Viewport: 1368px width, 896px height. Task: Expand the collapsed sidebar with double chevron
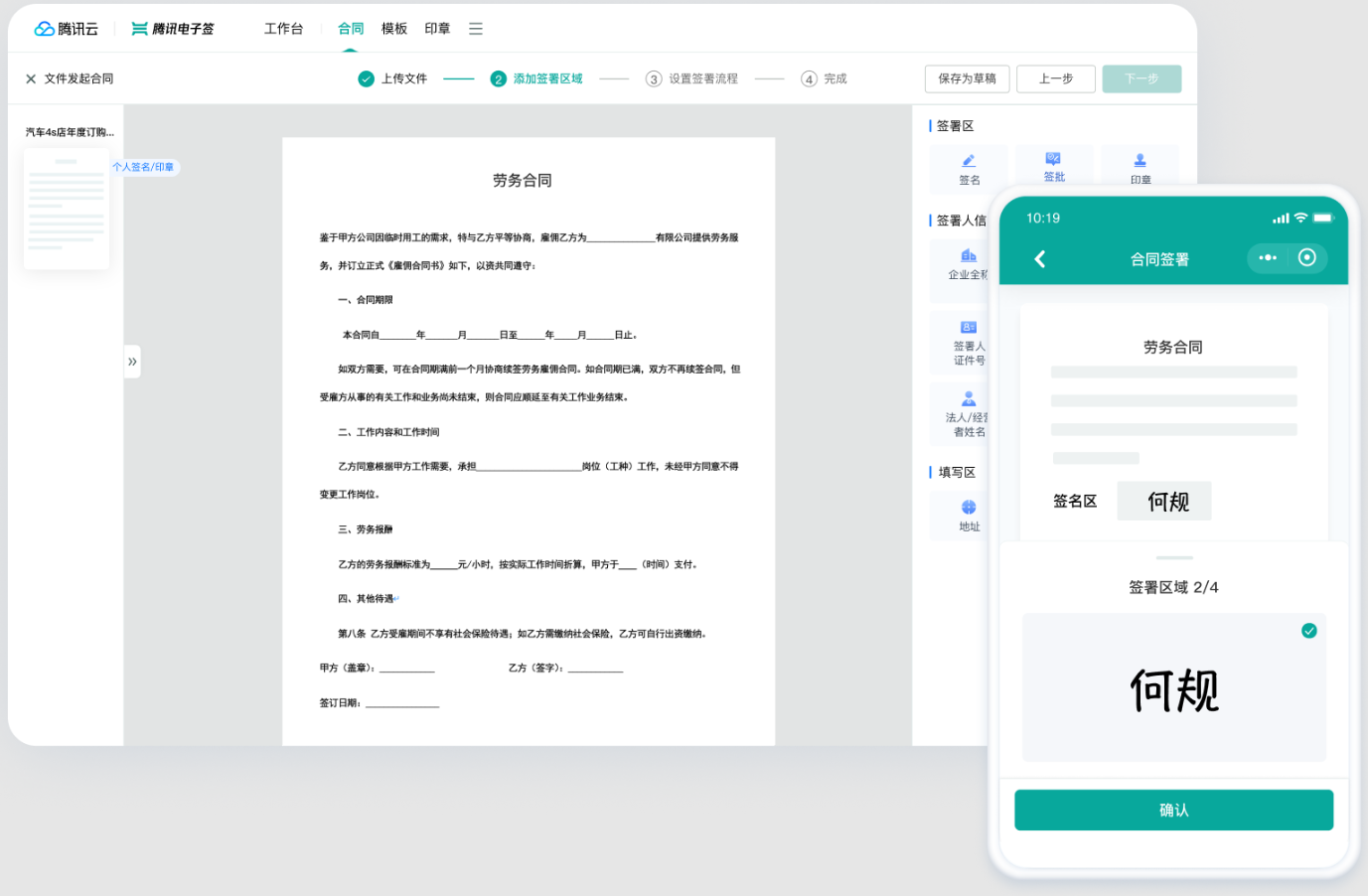(132, 362)
